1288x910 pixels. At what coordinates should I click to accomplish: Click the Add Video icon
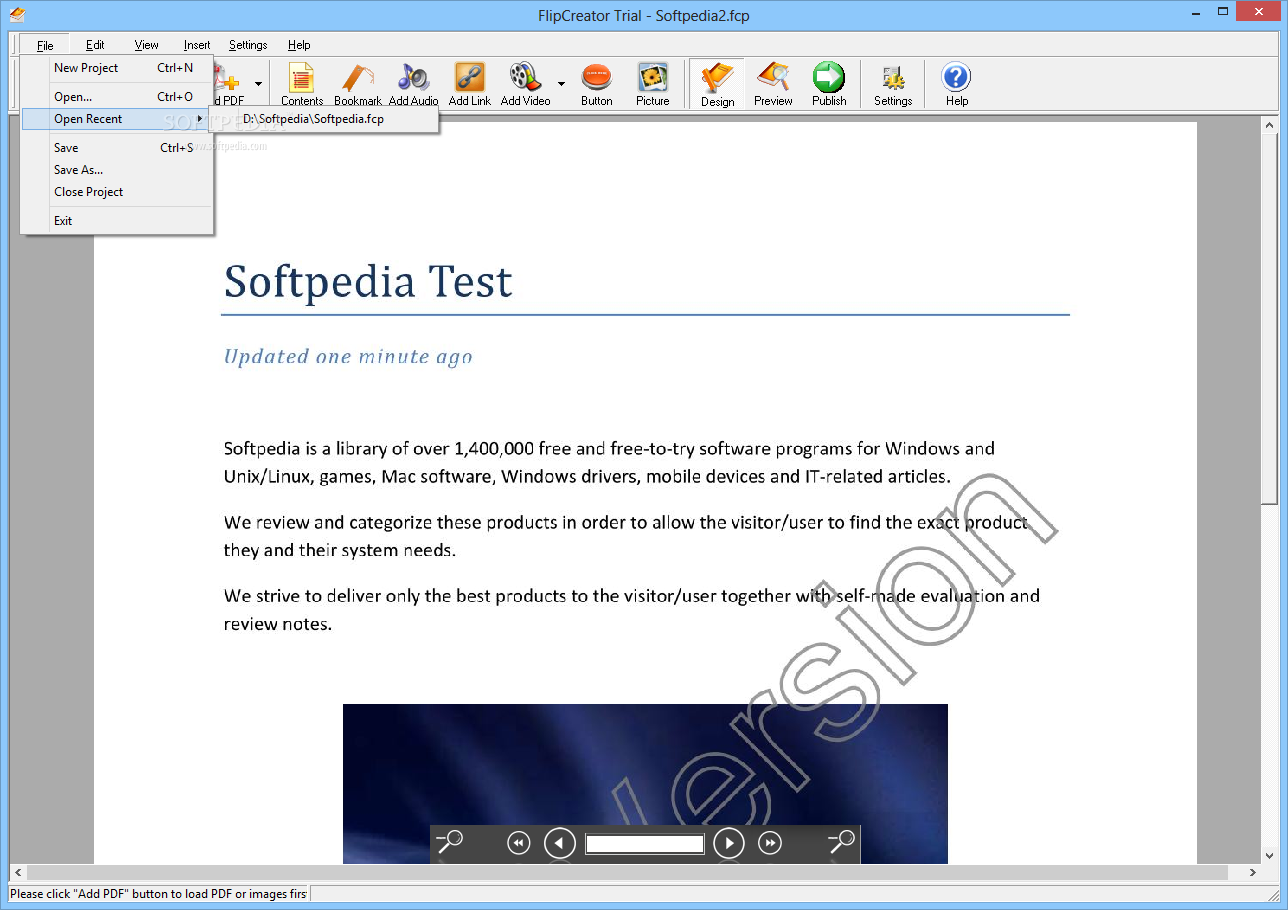coord(525,84)
